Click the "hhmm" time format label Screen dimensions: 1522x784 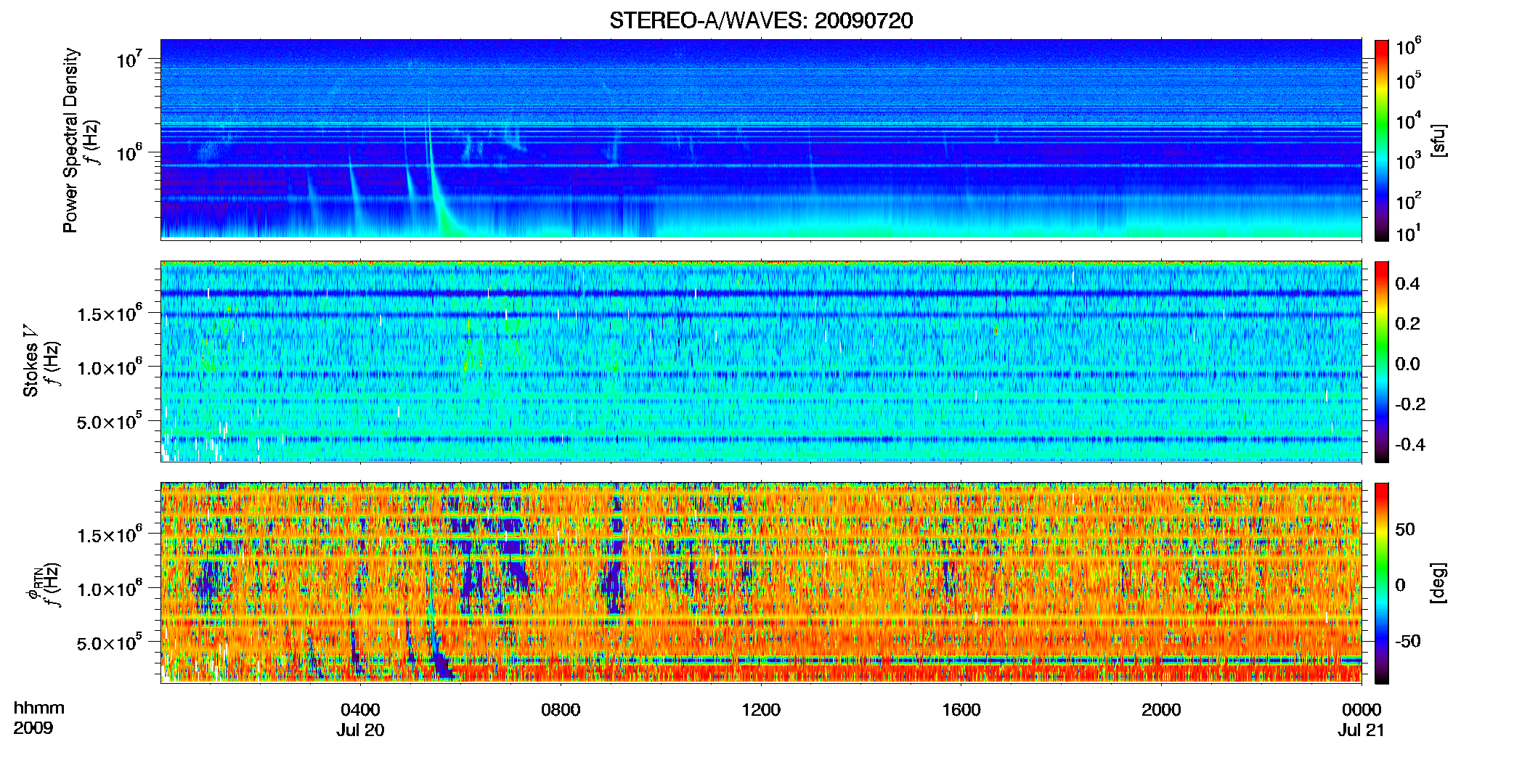(x=39, y=709)
